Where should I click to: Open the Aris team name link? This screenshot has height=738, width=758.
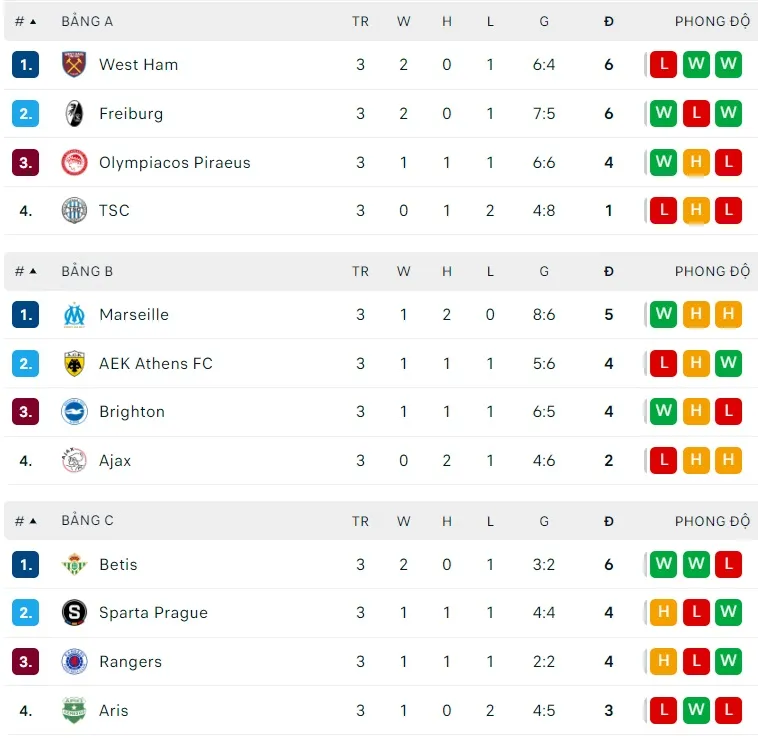(114, 710)
